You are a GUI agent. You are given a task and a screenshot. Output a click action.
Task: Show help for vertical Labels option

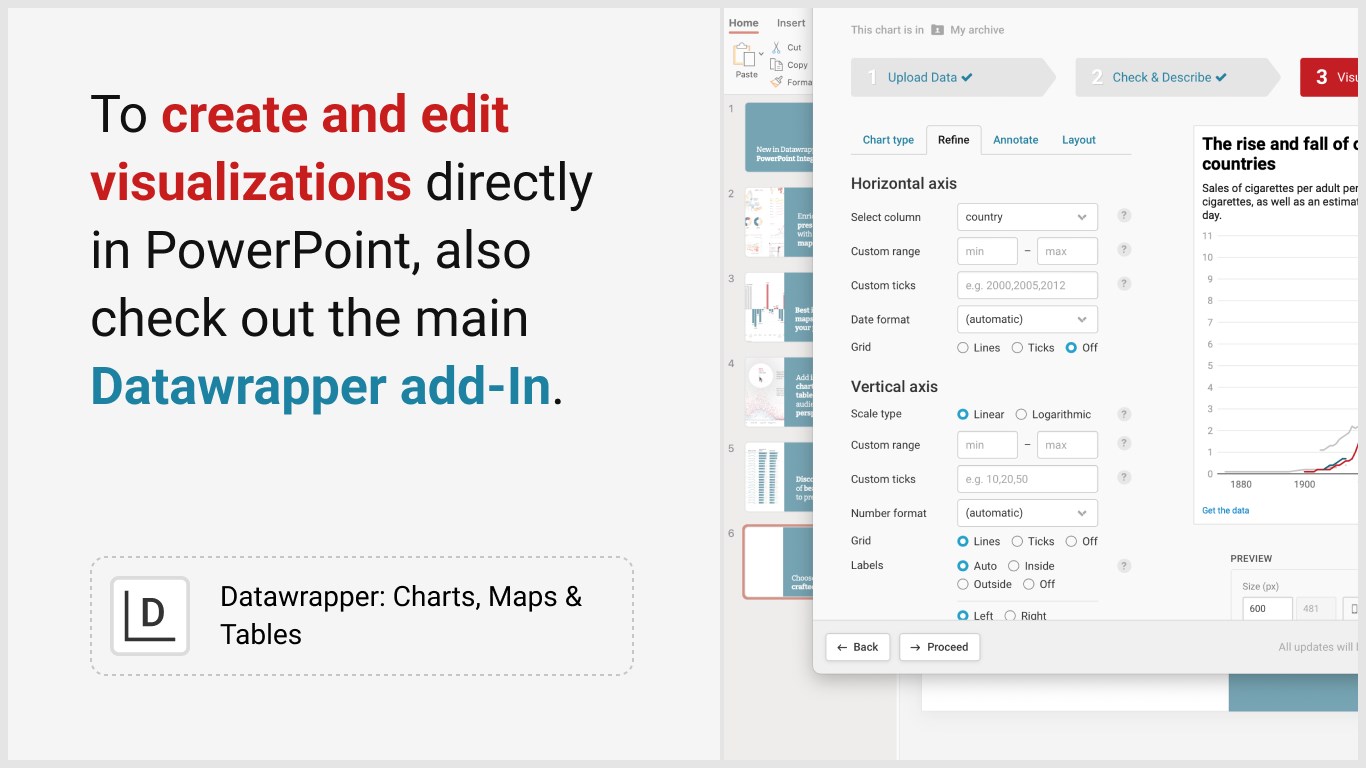tap(1124, 566)
